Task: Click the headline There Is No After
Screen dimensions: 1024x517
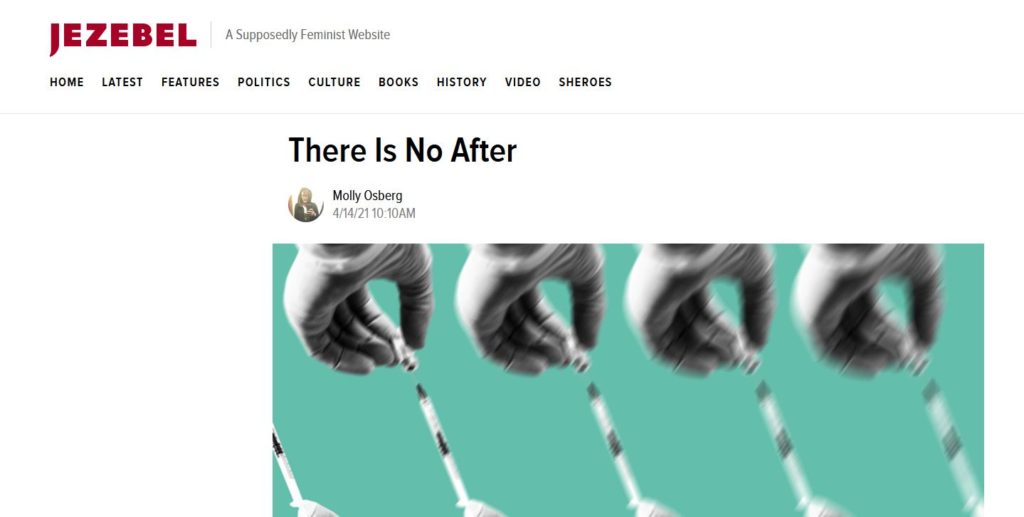Action: coord(402,150)
